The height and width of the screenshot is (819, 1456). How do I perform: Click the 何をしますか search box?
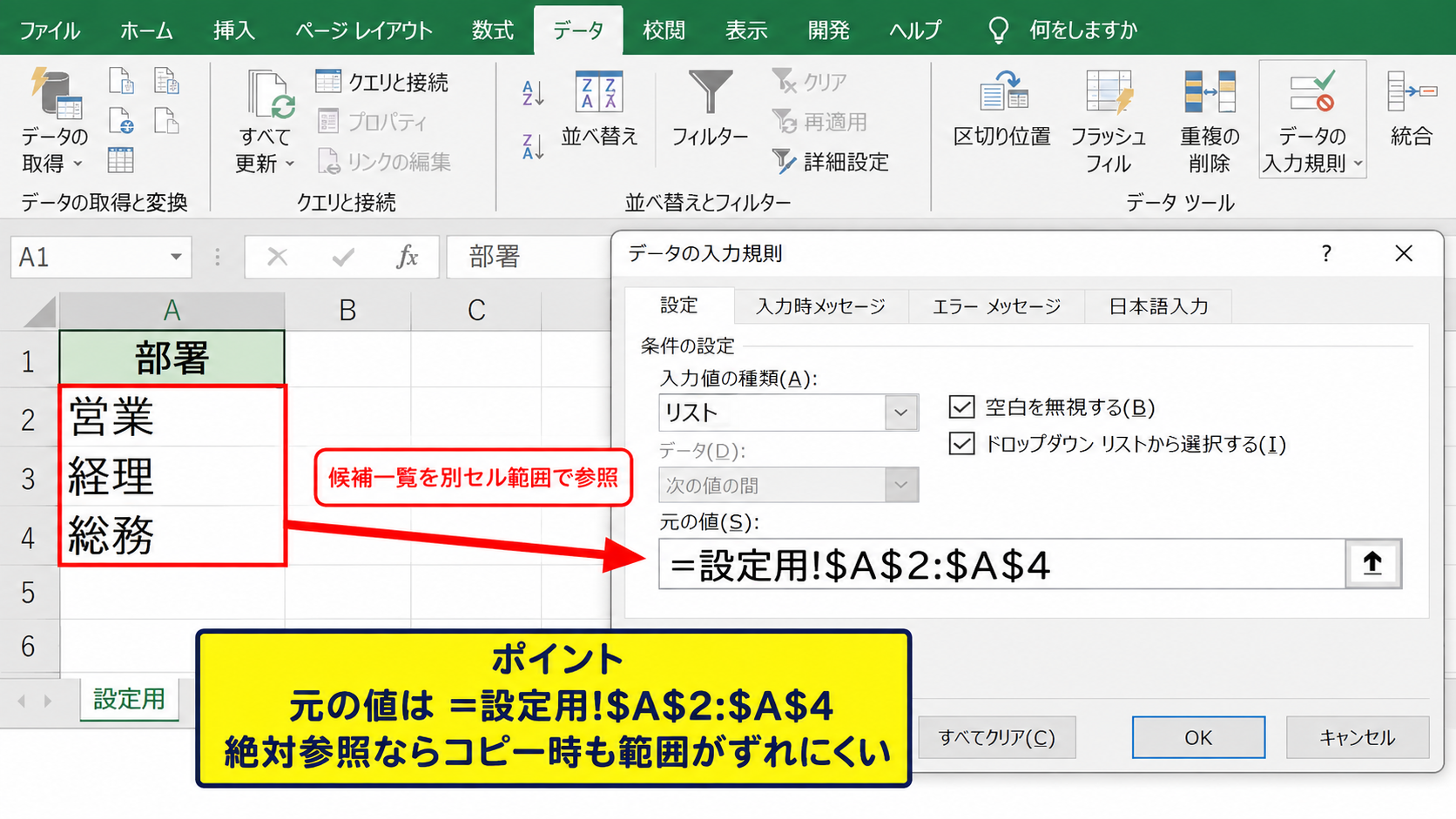pyautogui.click(x=1083, y=30)
